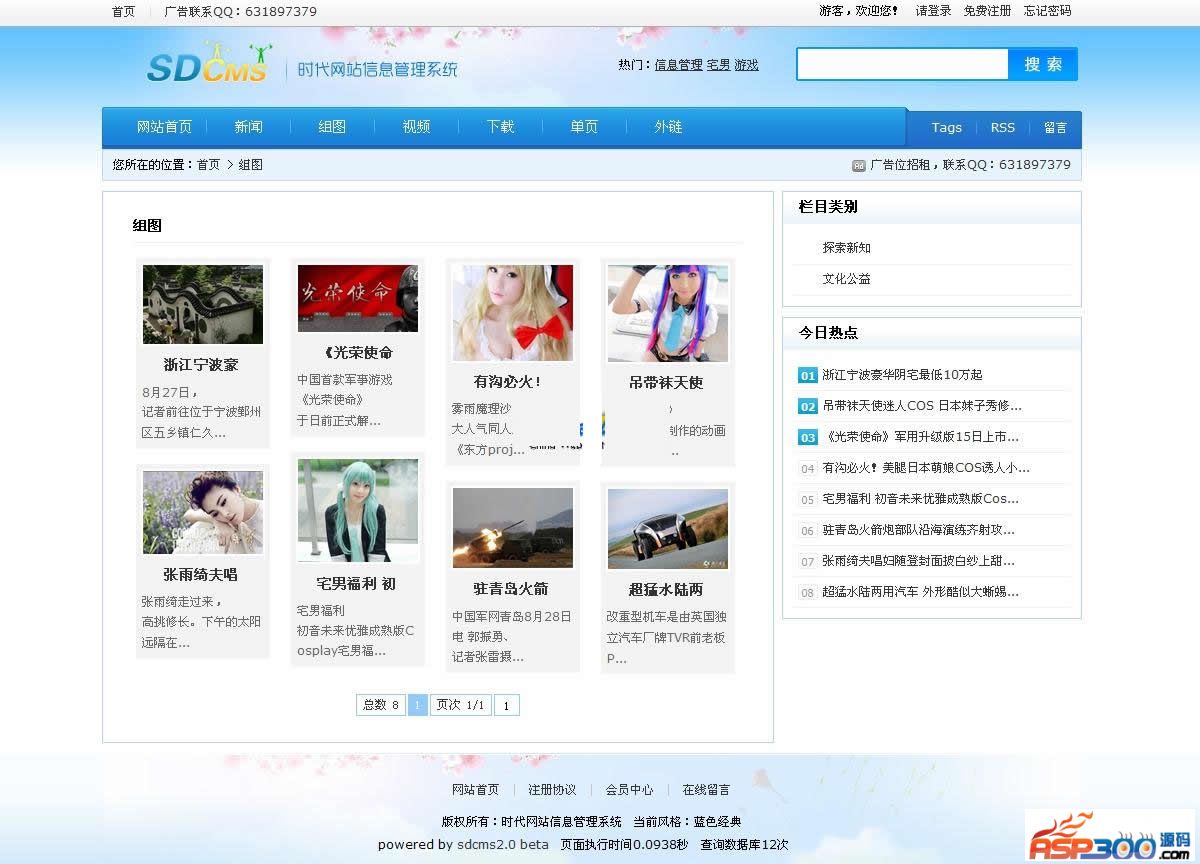Go to 新闻 in navigation bar

pos(249,127)
